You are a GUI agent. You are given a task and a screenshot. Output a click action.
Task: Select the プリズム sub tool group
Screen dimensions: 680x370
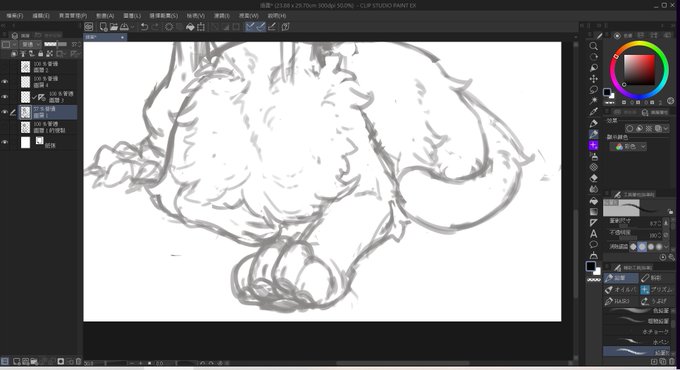[657, 289]
